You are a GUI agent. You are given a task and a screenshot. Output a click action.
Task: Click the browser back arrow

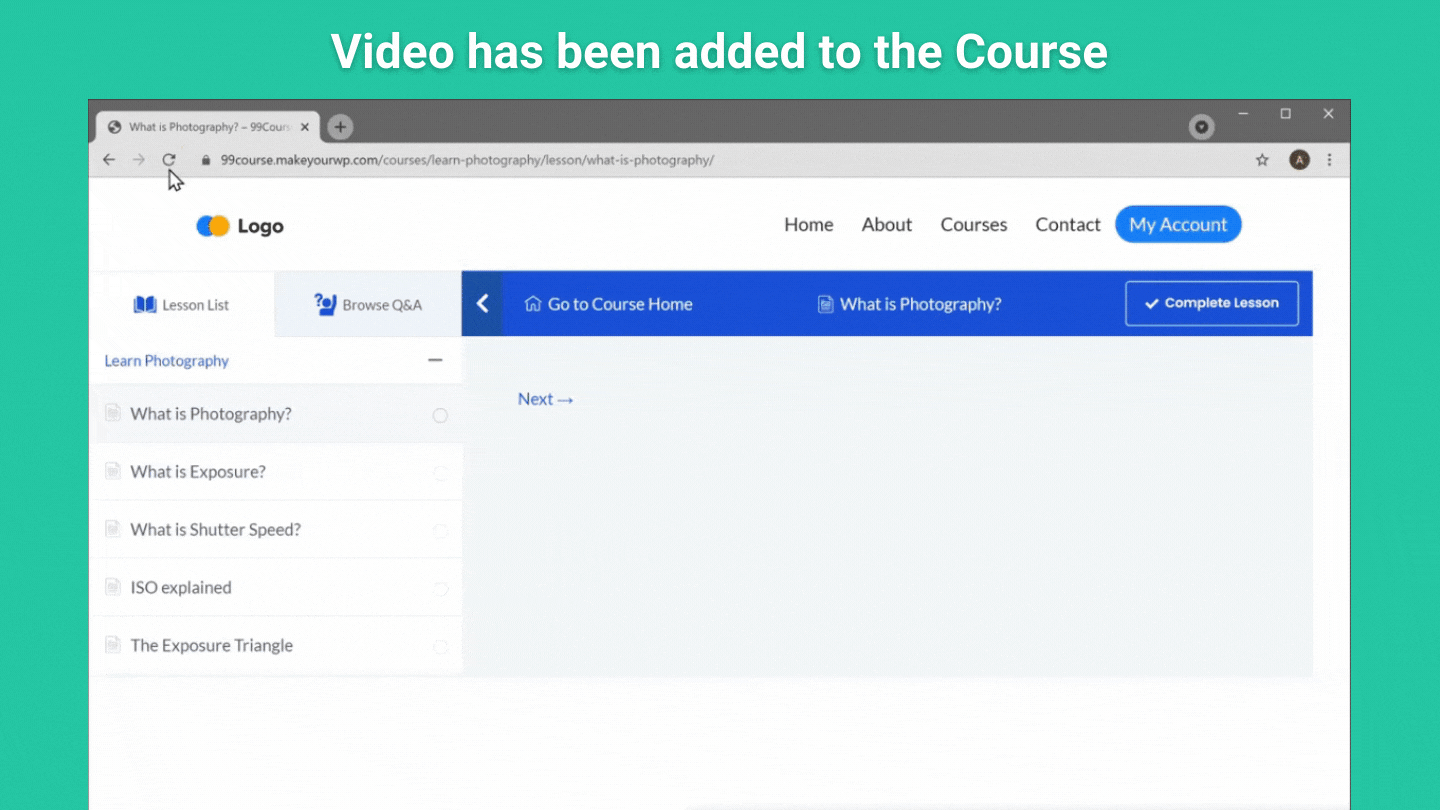coord(109,160)
